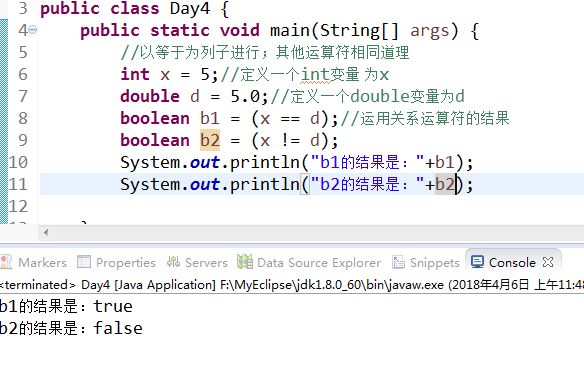Viewport: 584px width, 383px height.
Task: Close the Console view with its X
Action: click(x=548, y=262)
